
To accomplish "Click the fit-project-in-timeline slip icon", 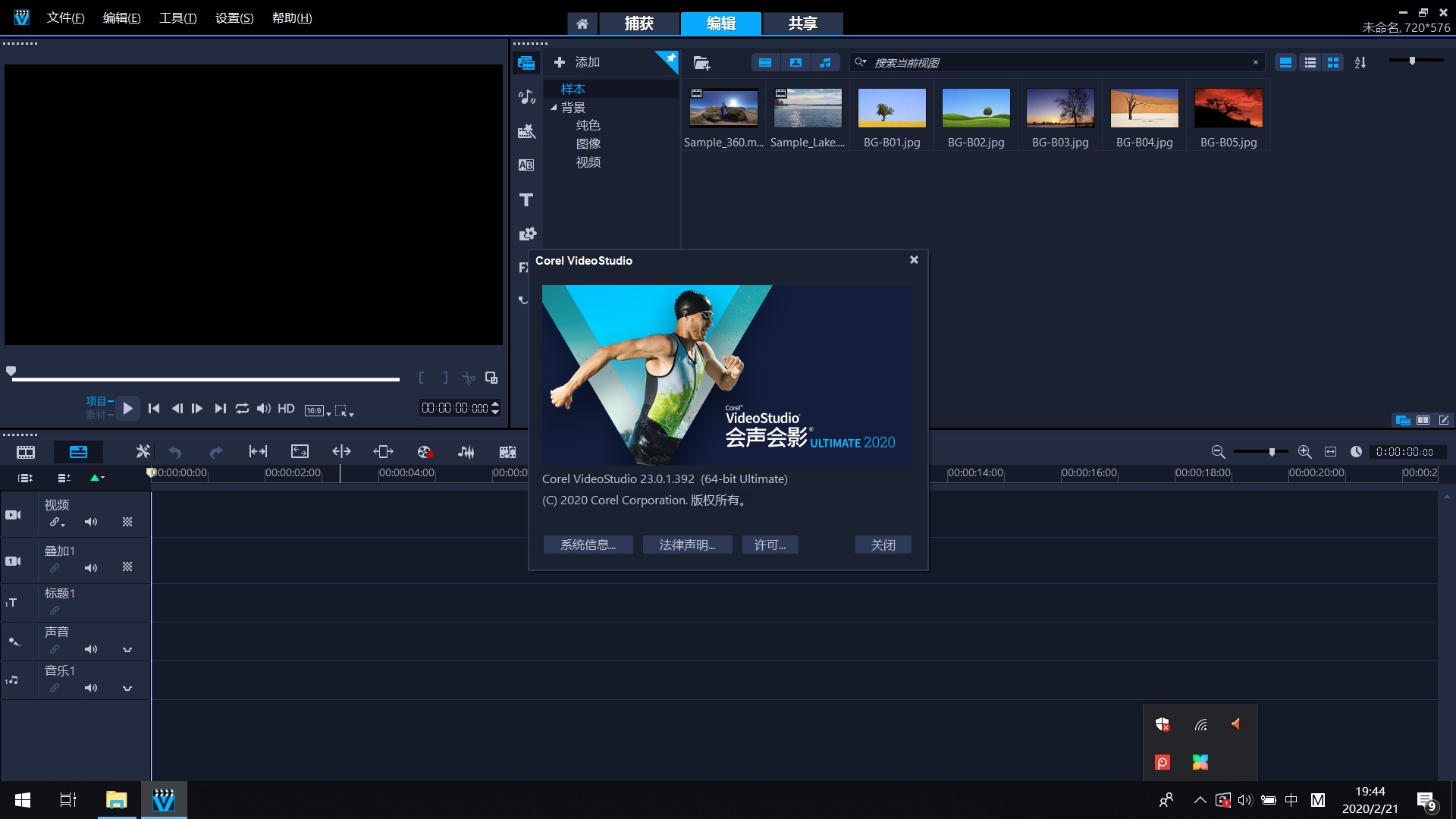I will pos(258,452).
